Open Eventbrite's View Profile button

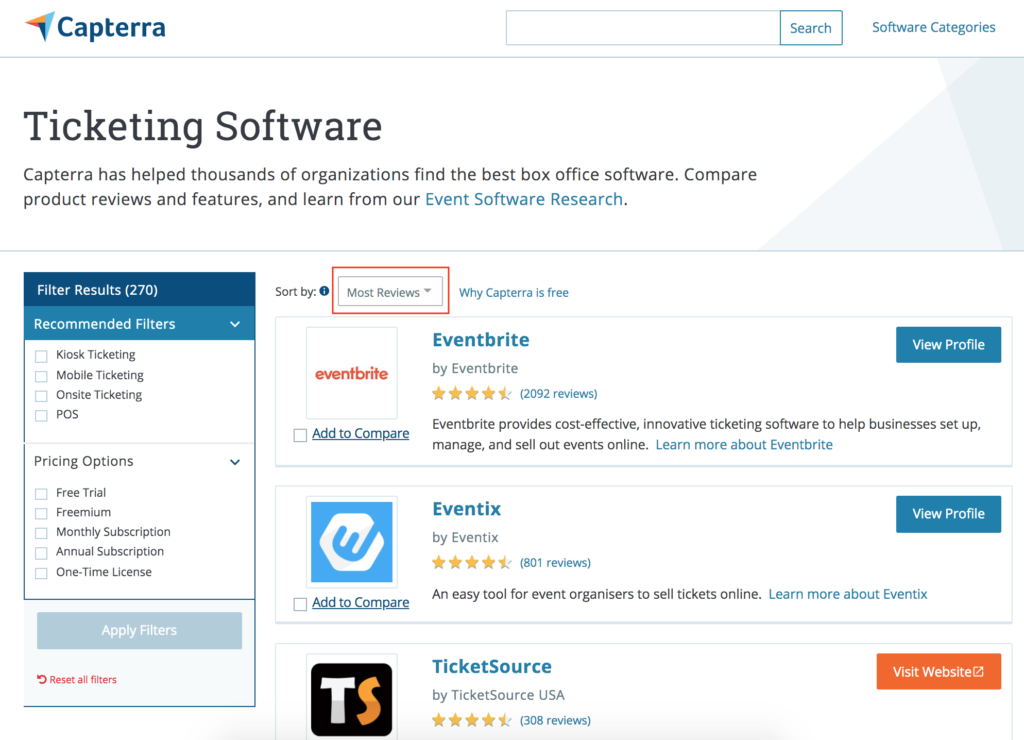tap(948, 345)
